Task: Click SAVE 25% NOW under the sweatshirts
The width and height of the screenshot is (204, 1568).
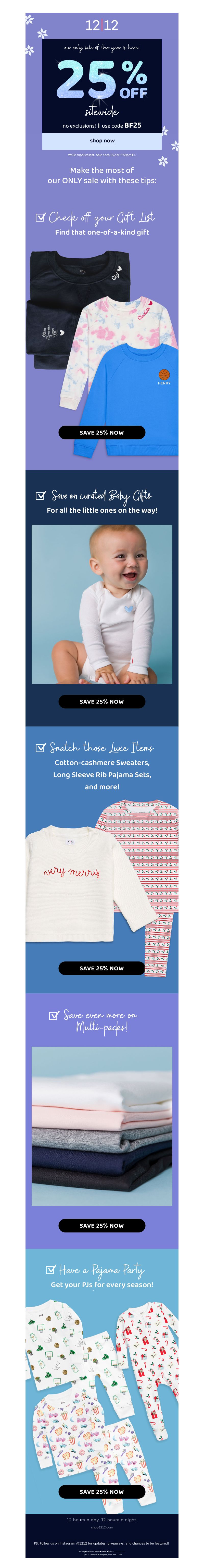Action: pyautogui.click(x=102, y=432)
